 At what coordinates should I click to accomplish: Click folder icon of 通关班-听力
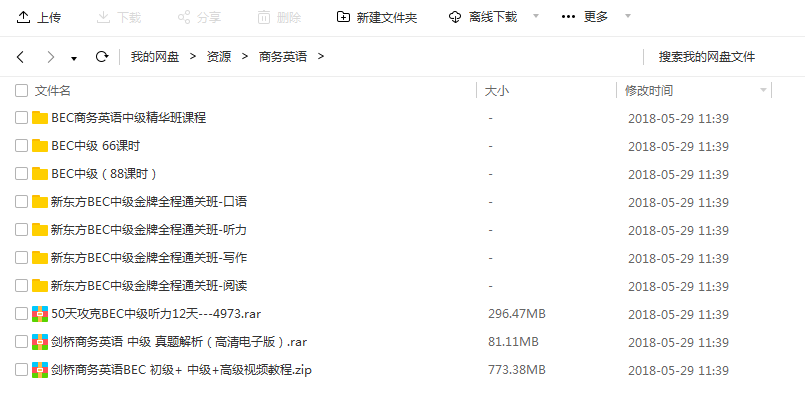click(x=40, y=230)
